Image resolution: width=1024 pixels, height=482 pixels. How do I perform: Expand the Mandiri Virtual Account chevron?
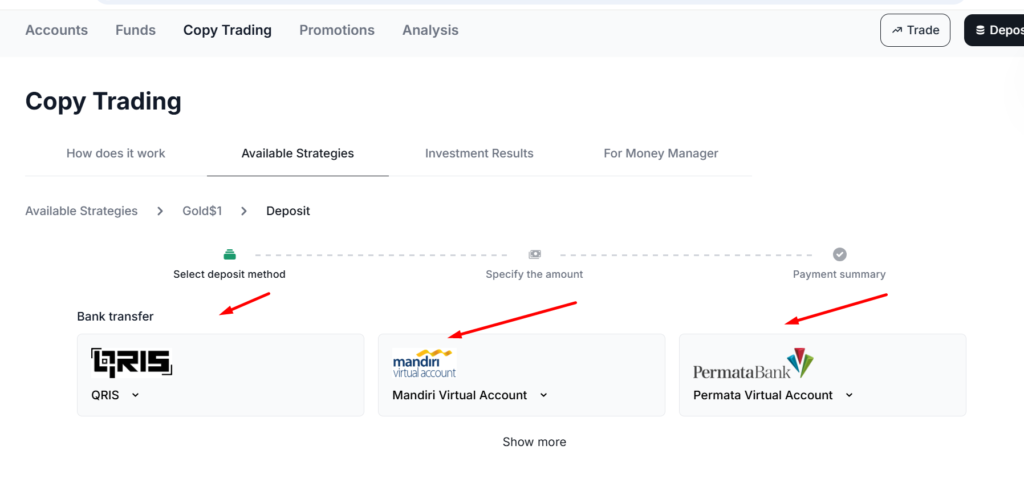click(x=544, y=395)
